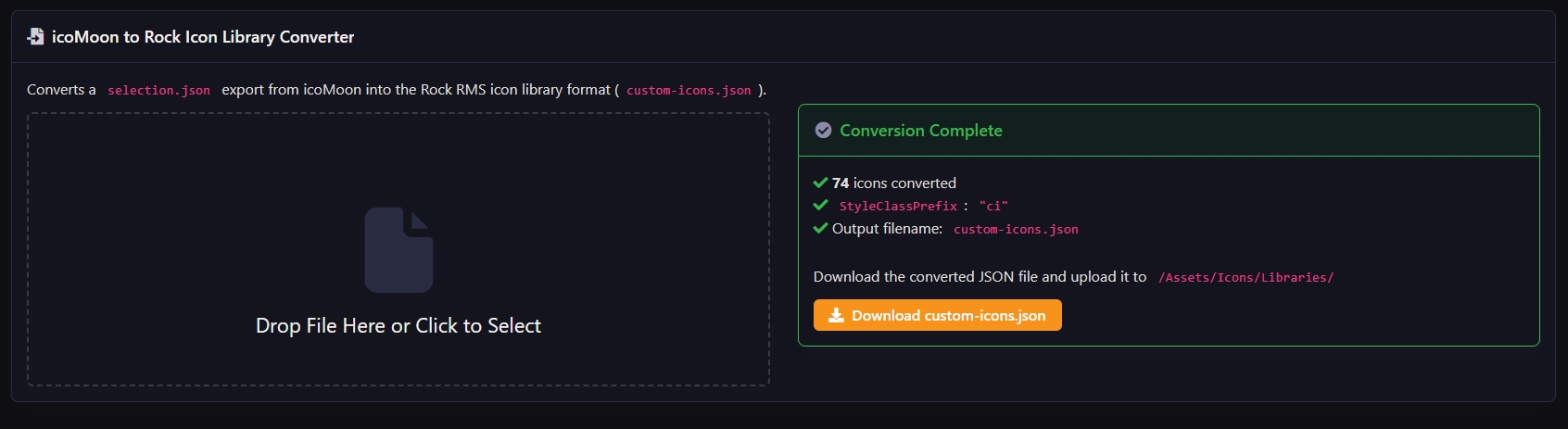Viewport: 1568px width, 429px height.
Task: Click the "ci" prefix value
Action: pyautogui.click(x=993, y=206)
